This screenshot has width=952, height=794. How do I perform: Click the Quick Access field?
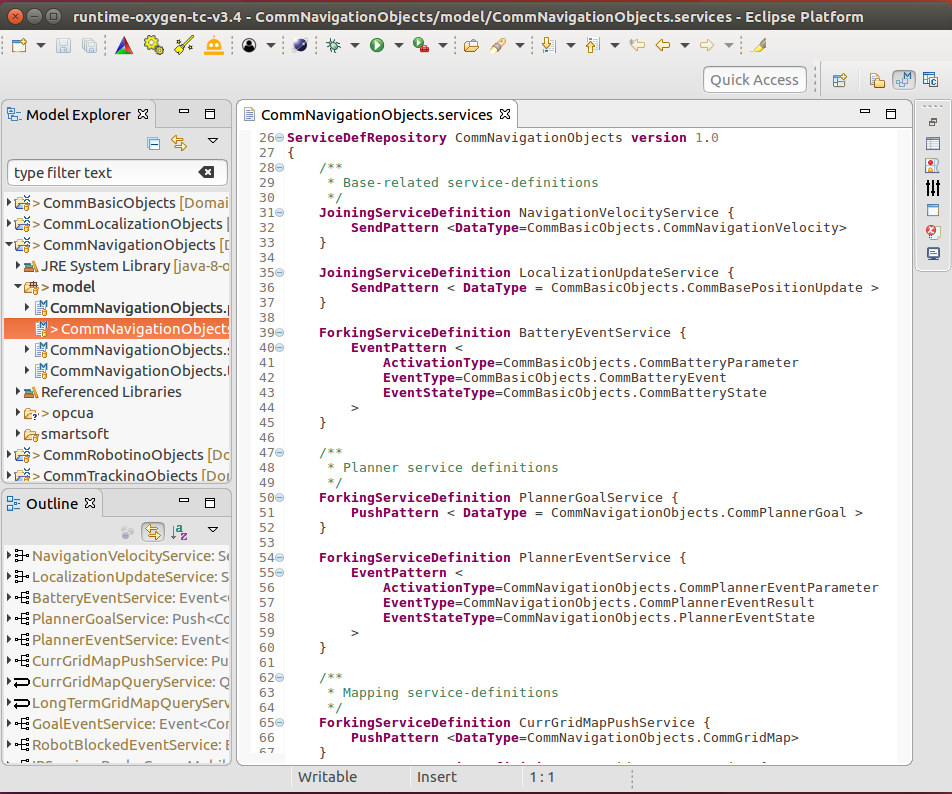click(x=754, y=80)
